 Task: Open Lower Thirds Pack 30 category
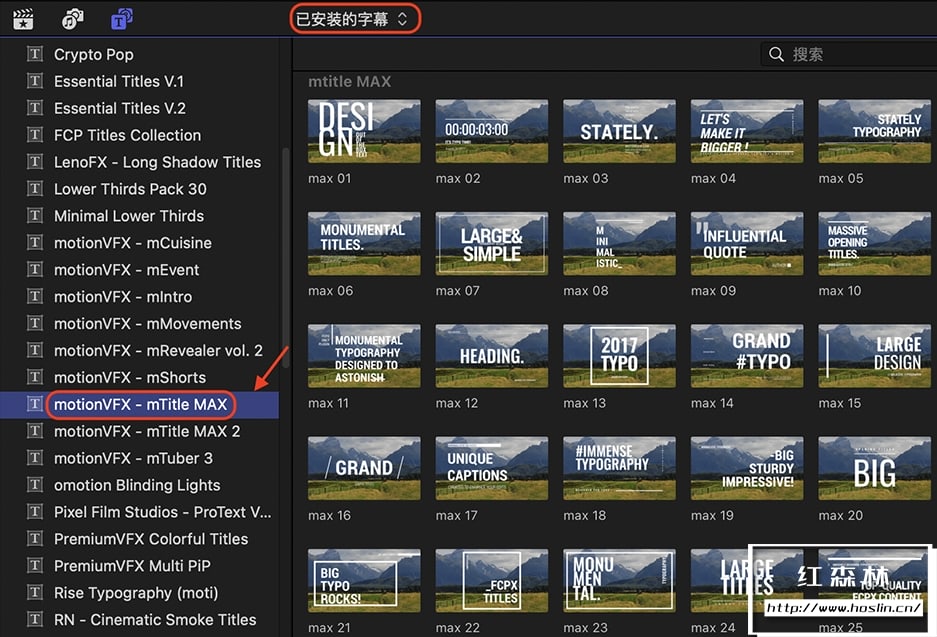(x=139, y=189)
